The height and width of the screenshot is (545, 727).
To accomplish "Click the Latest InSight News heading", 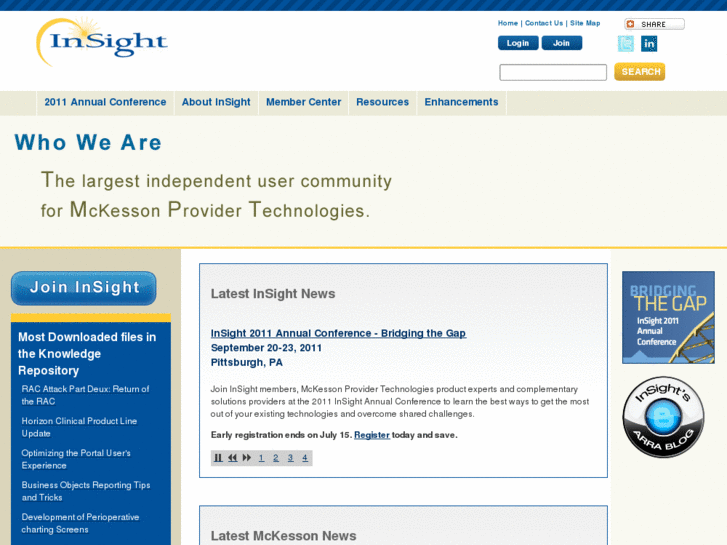I will tap(273, 294).
